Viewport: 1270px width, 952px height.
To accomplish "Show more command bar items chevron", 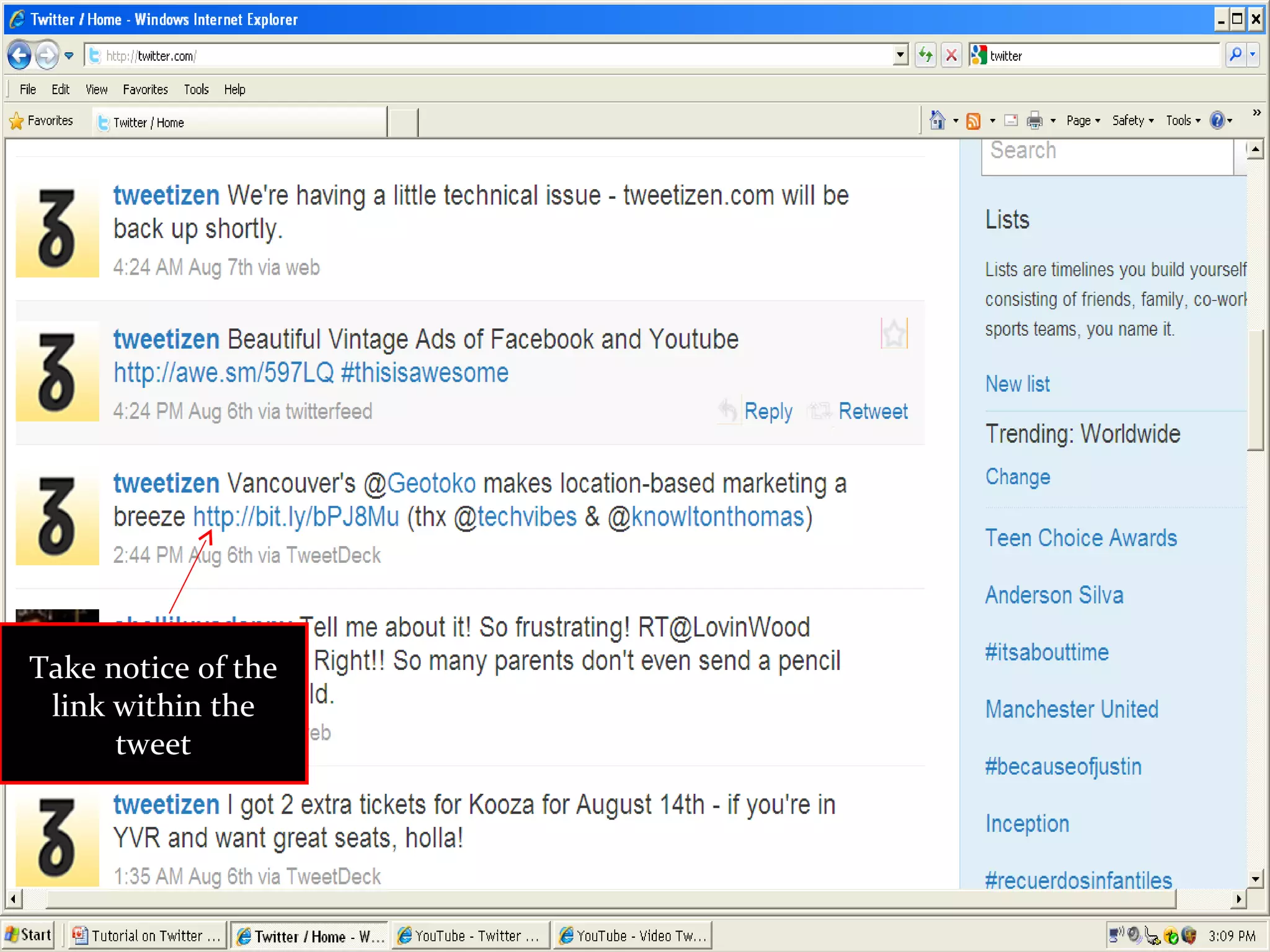I will pos(1256,113).
